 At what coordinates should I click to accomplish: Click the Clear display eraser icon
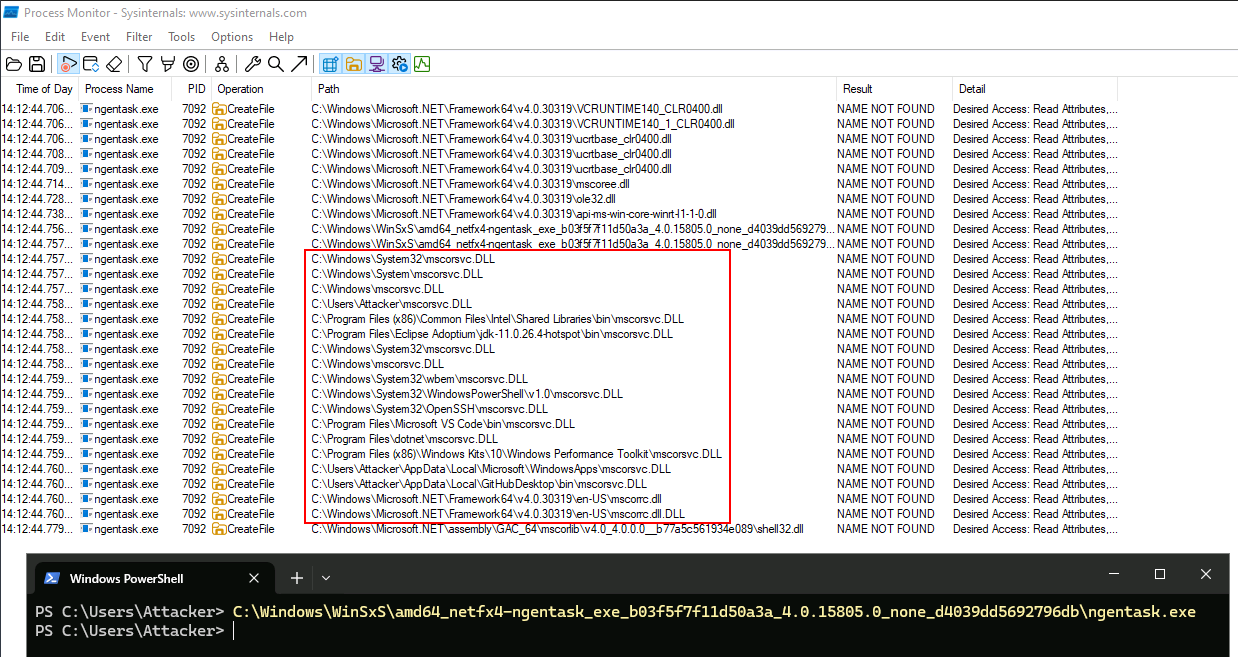[x=114, y=64]
